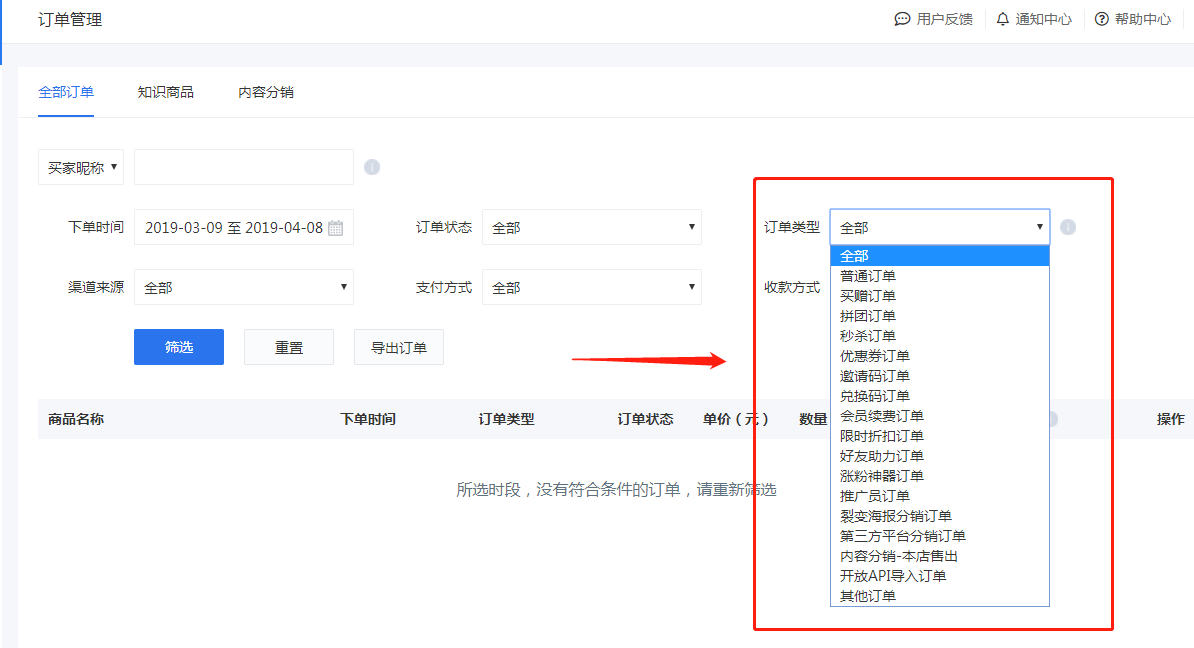Image resolution: width=1194 pixels, height=648 pixels.
Task: Select 全部 in the order type list
Action: (x=940, y=256)
